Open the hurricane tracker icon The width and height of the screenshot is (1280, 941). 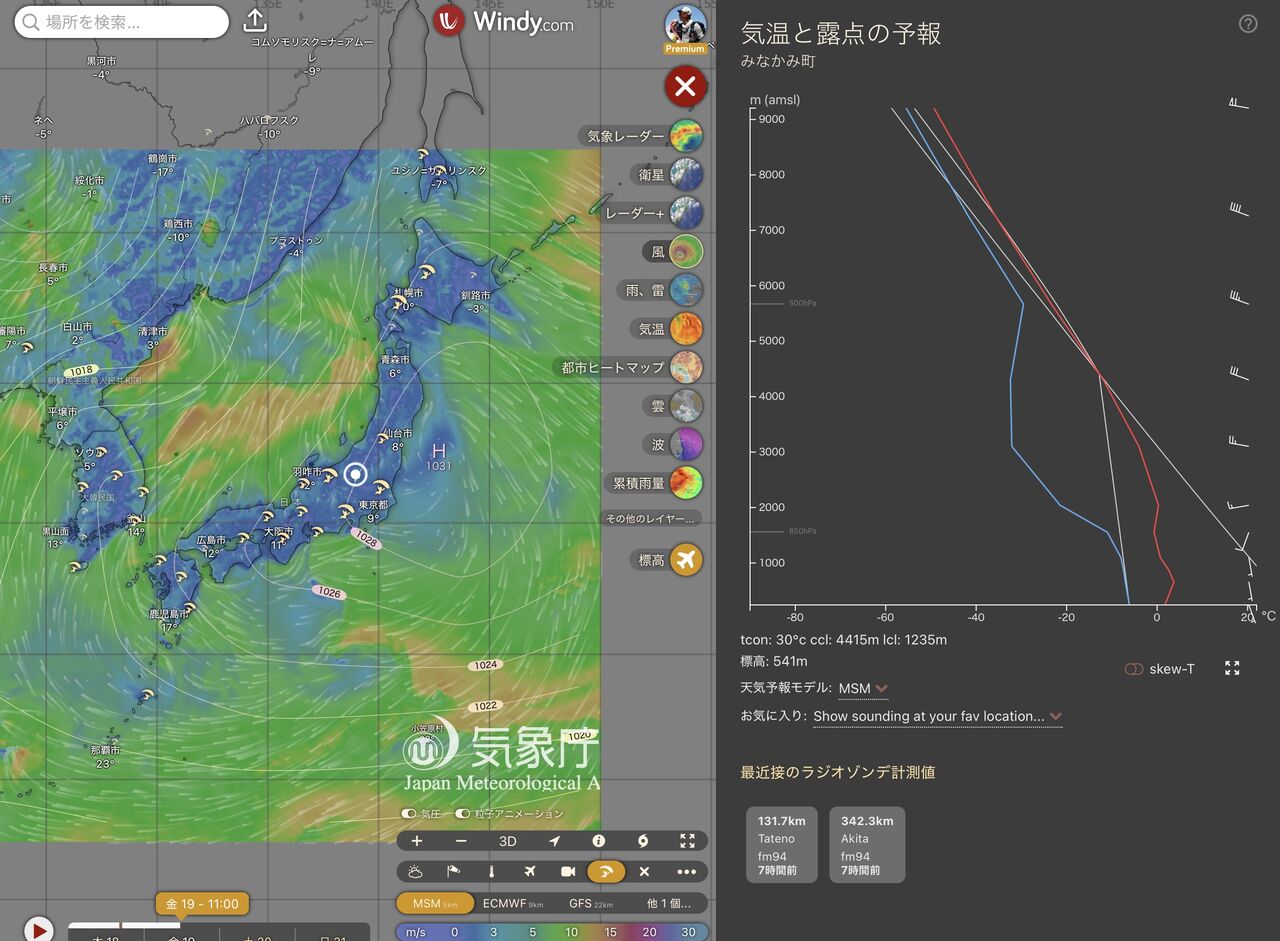pyautogui.click(x=642, y=841)
